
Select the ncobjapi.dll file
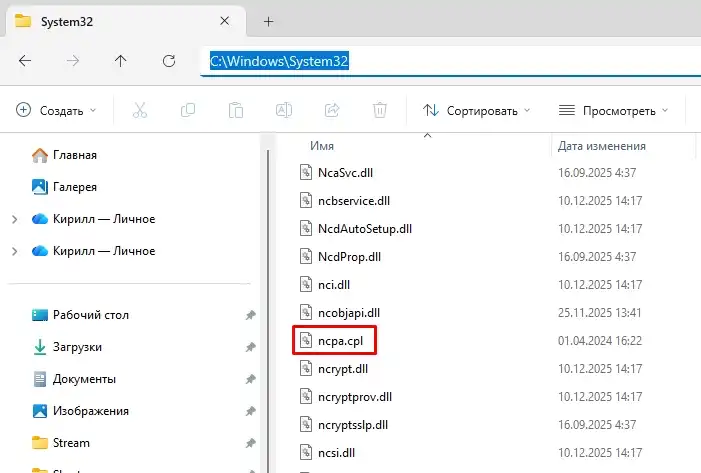[349, 313]
